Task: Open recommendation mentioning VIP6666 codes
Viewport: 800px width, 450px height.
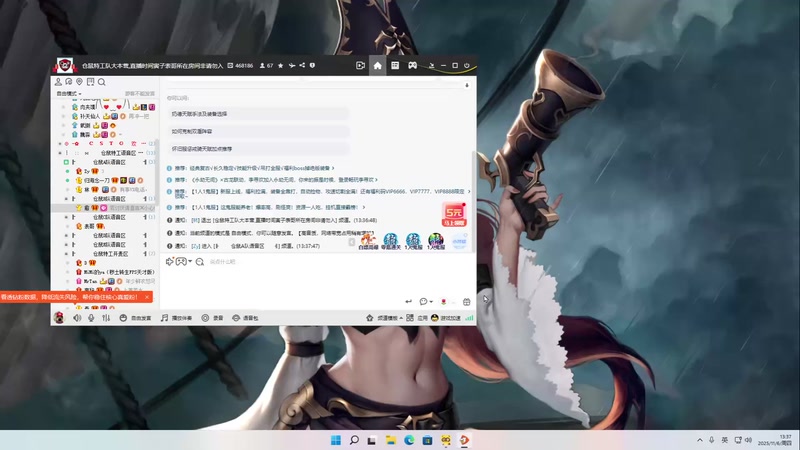Action: point(321,193)
